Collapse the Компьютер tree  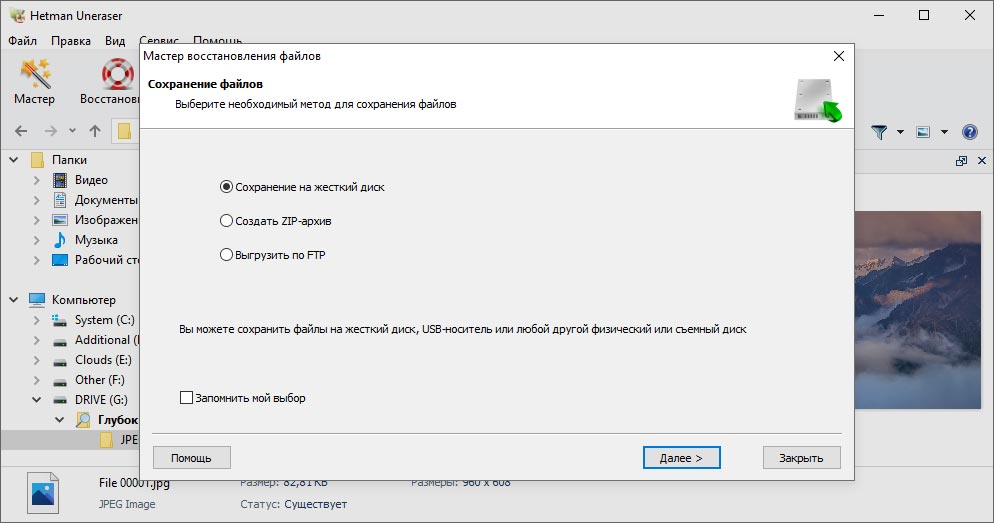(13, 300)
